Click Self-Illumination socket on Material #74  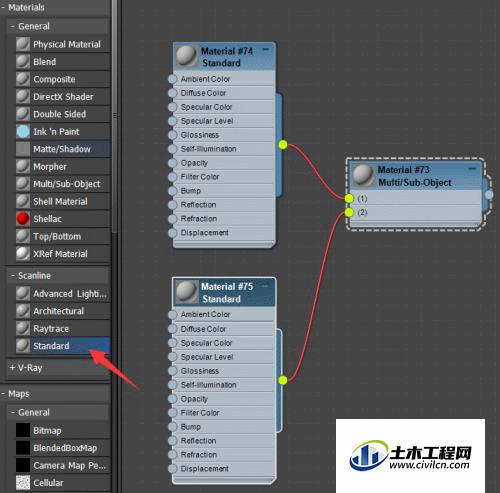click(x=172, y=149)
